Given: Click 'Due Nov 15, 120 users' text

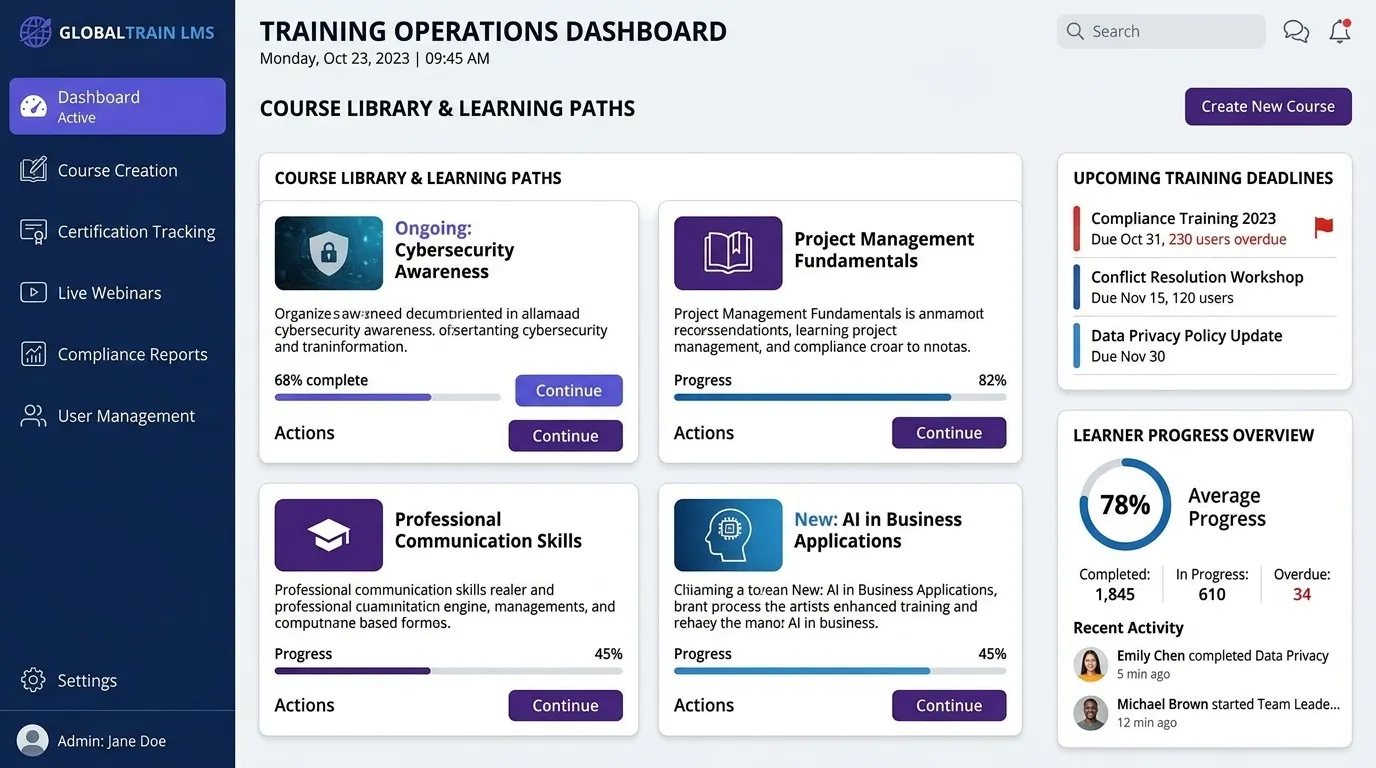Looking at the screenshot, I should [x=1162, y=298].
